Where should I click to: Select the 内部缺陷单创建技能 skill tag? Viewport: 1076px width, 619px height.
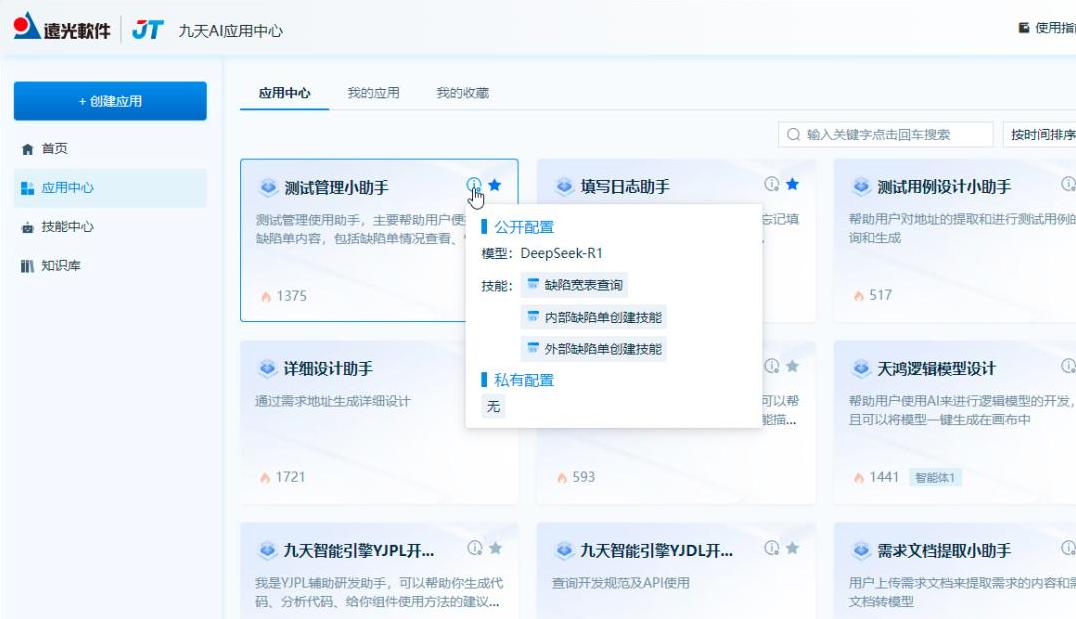click(x=594, y=317)
